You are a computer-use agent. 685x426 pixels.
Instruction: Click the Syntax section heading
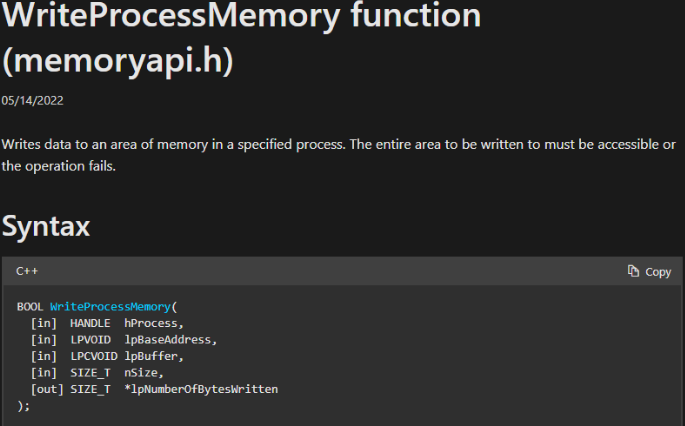pos(46,226)
